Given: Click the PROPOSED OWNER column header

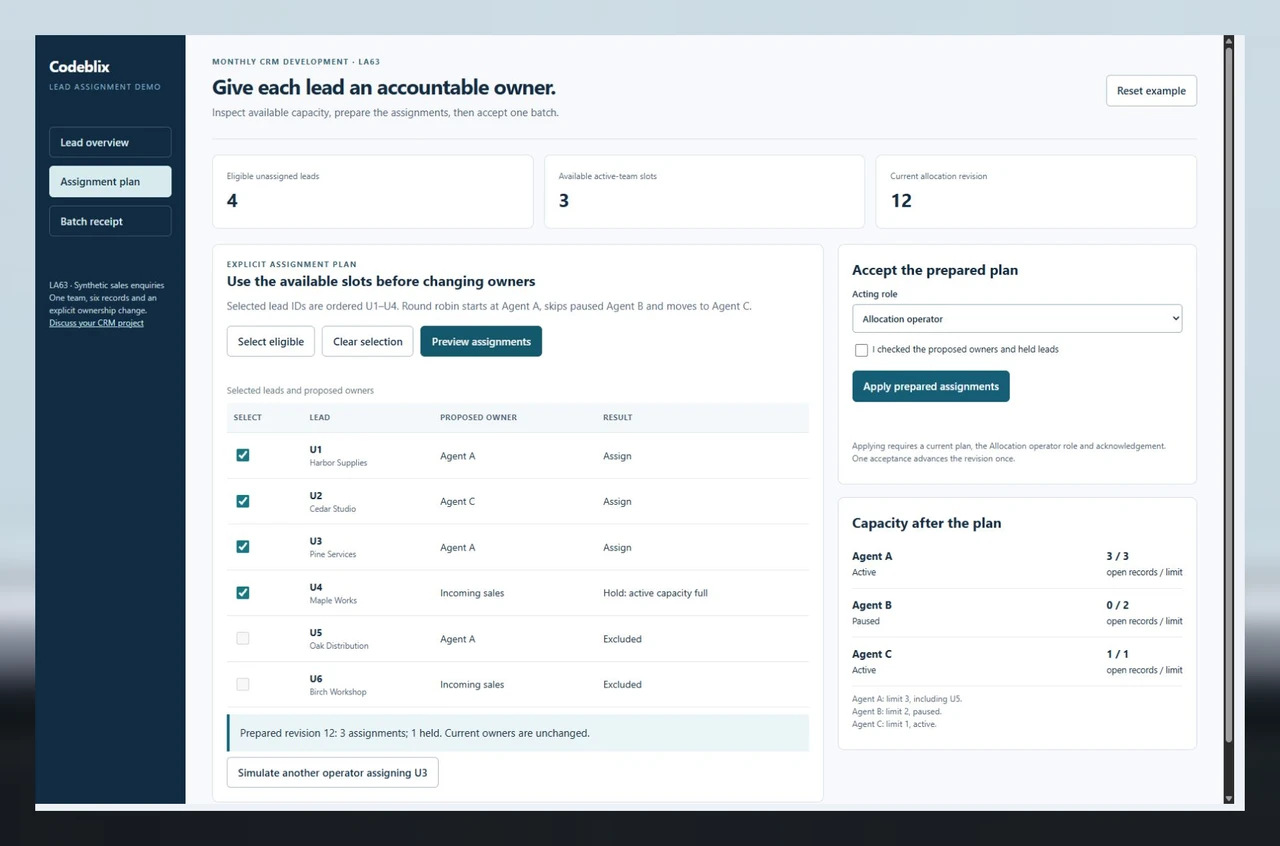Looking at the screenshot, I should pos(478,417).
